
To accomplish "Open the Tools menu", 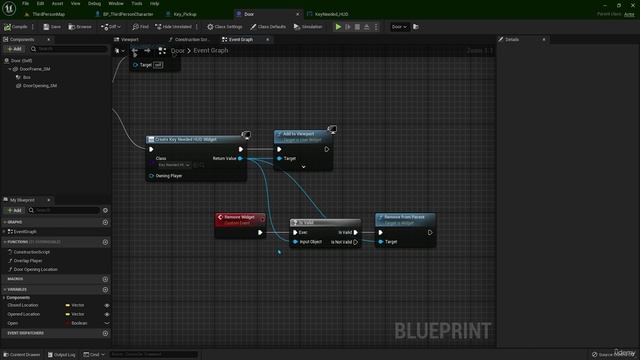I will click(x=137, y=3).
